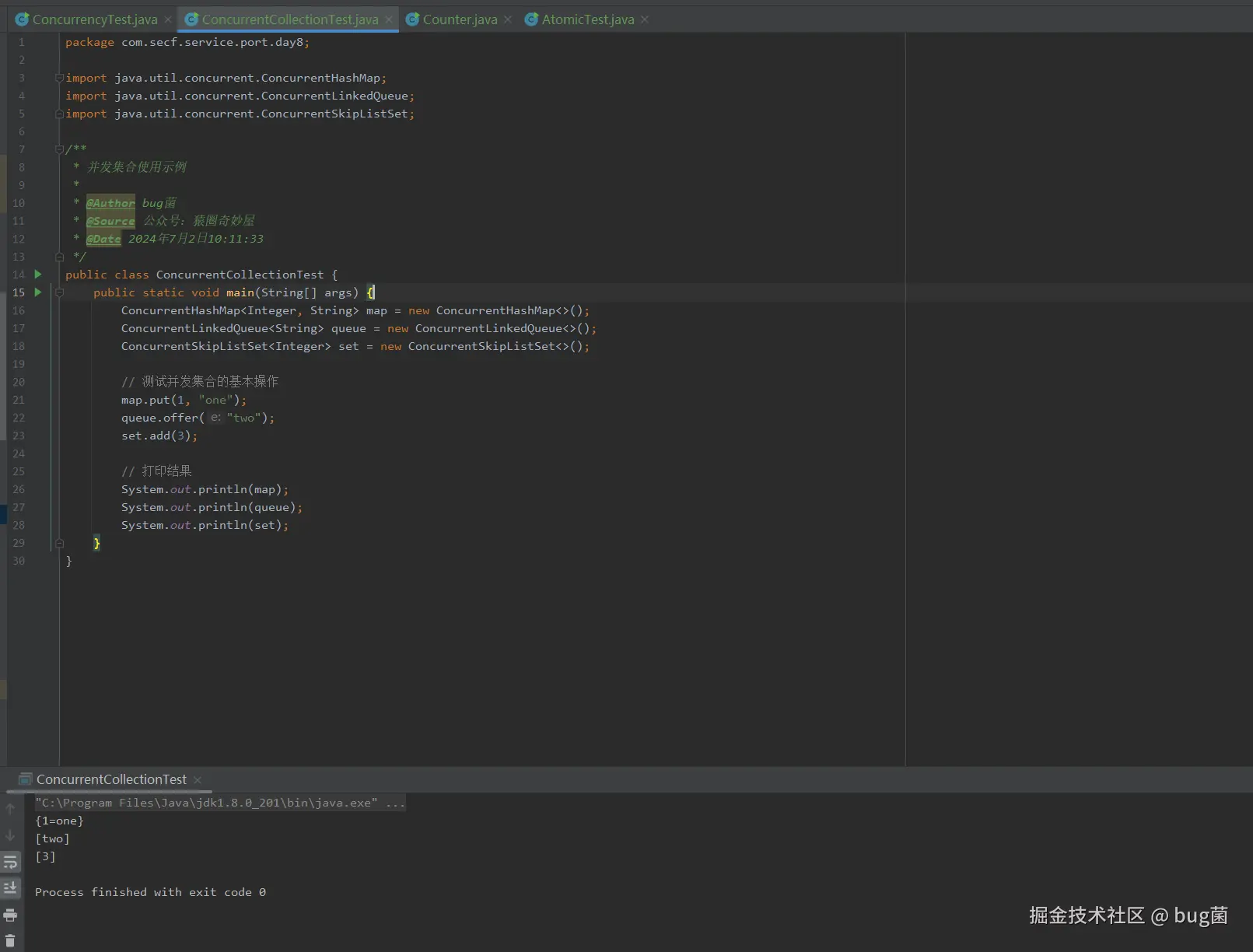Click the comment 打印结果
This screenshot has width=1253, height=952.
click(x=156, y=471)
